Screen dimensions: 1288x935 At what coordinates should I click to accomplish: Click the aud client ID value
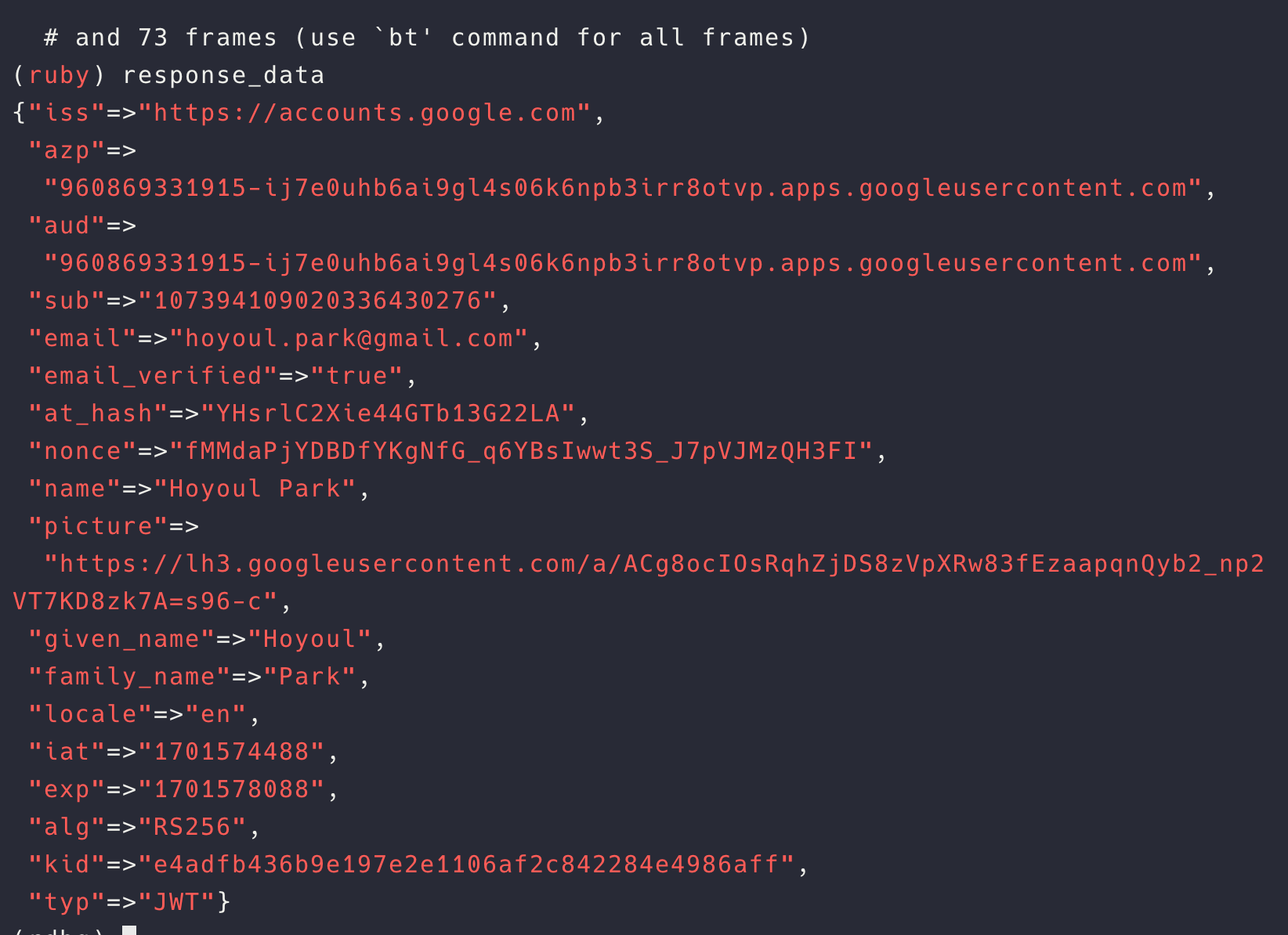tap(623, 263)
